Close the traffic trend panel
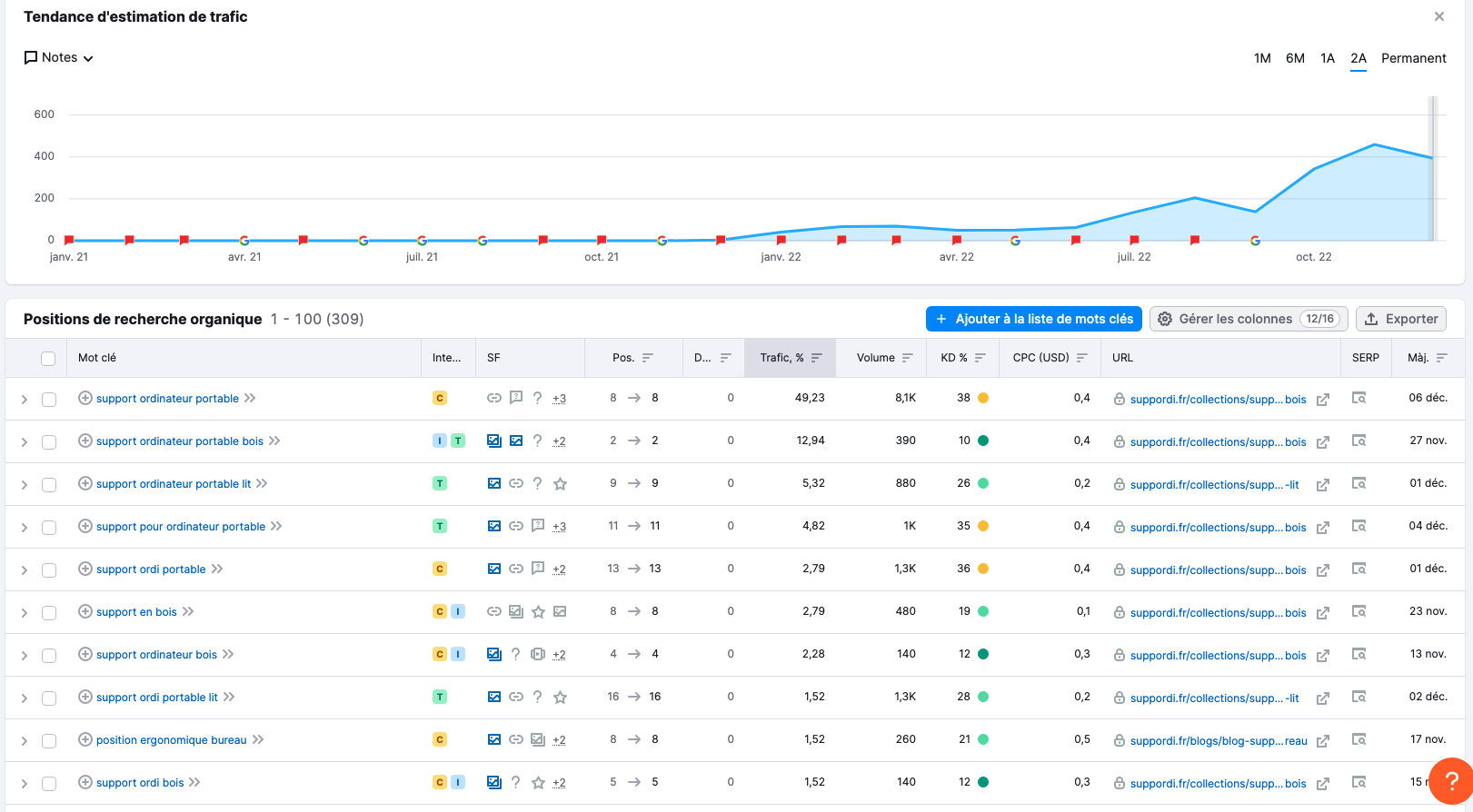 (x=1439, y=16)
